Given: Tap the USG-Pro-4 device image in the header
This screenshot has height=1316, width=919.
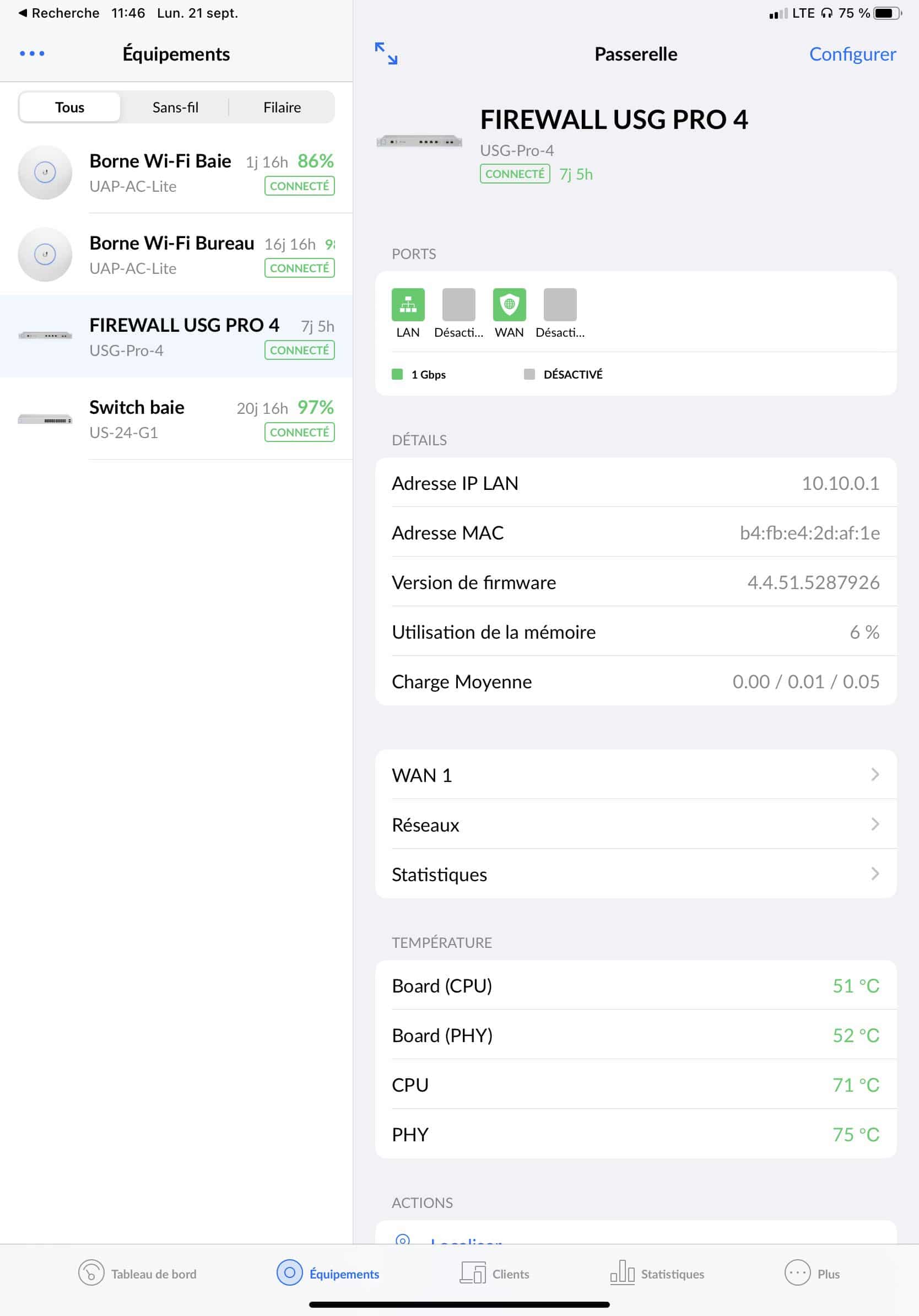Looking at the screenshot, I should 419,141.
